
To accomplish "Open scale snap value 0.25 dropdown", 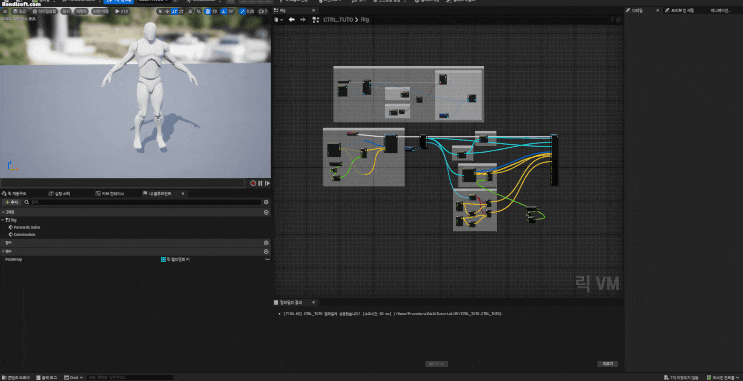I will [251, 11].
